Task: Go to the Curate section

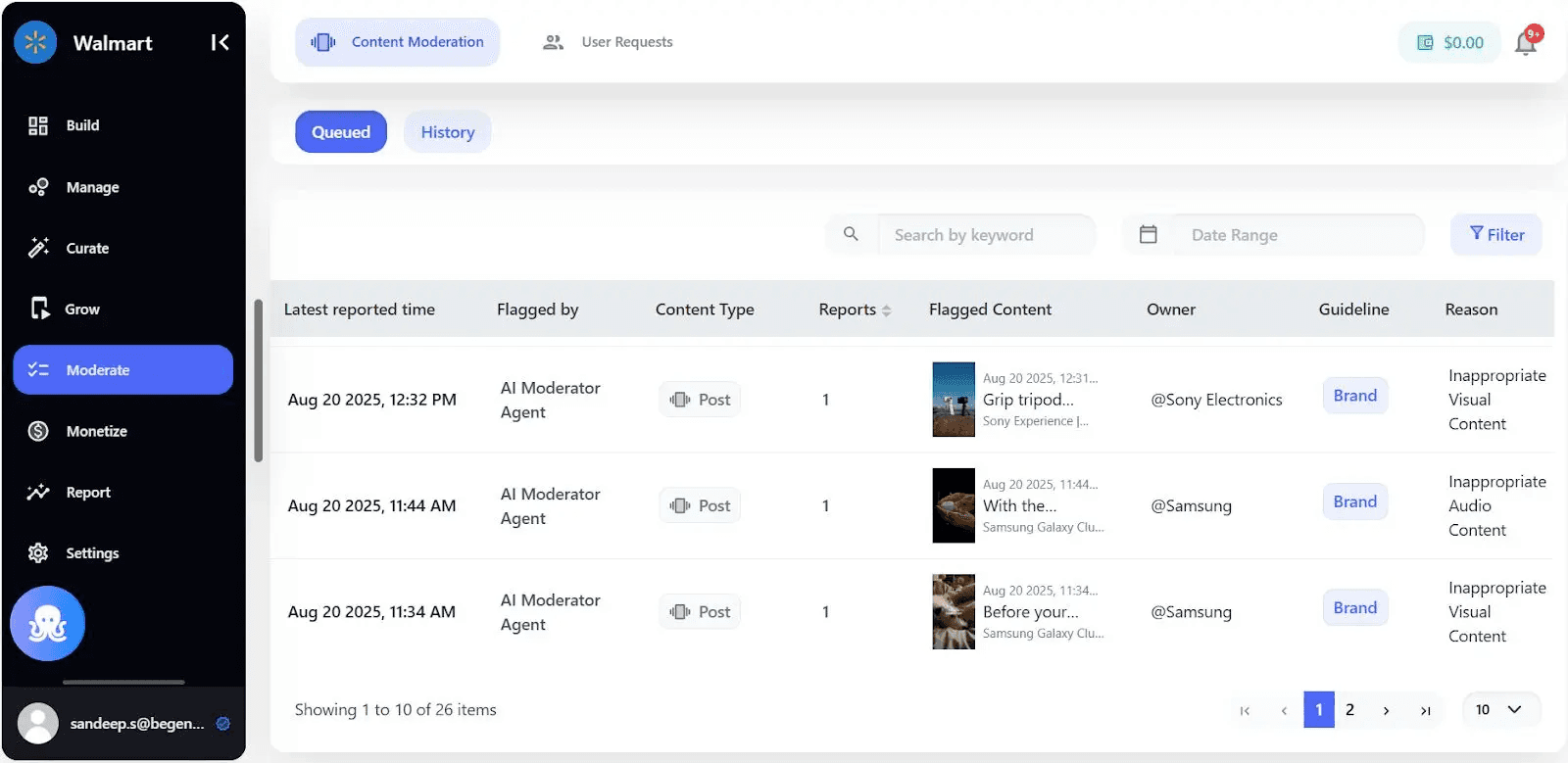Action: coord(122,248)
